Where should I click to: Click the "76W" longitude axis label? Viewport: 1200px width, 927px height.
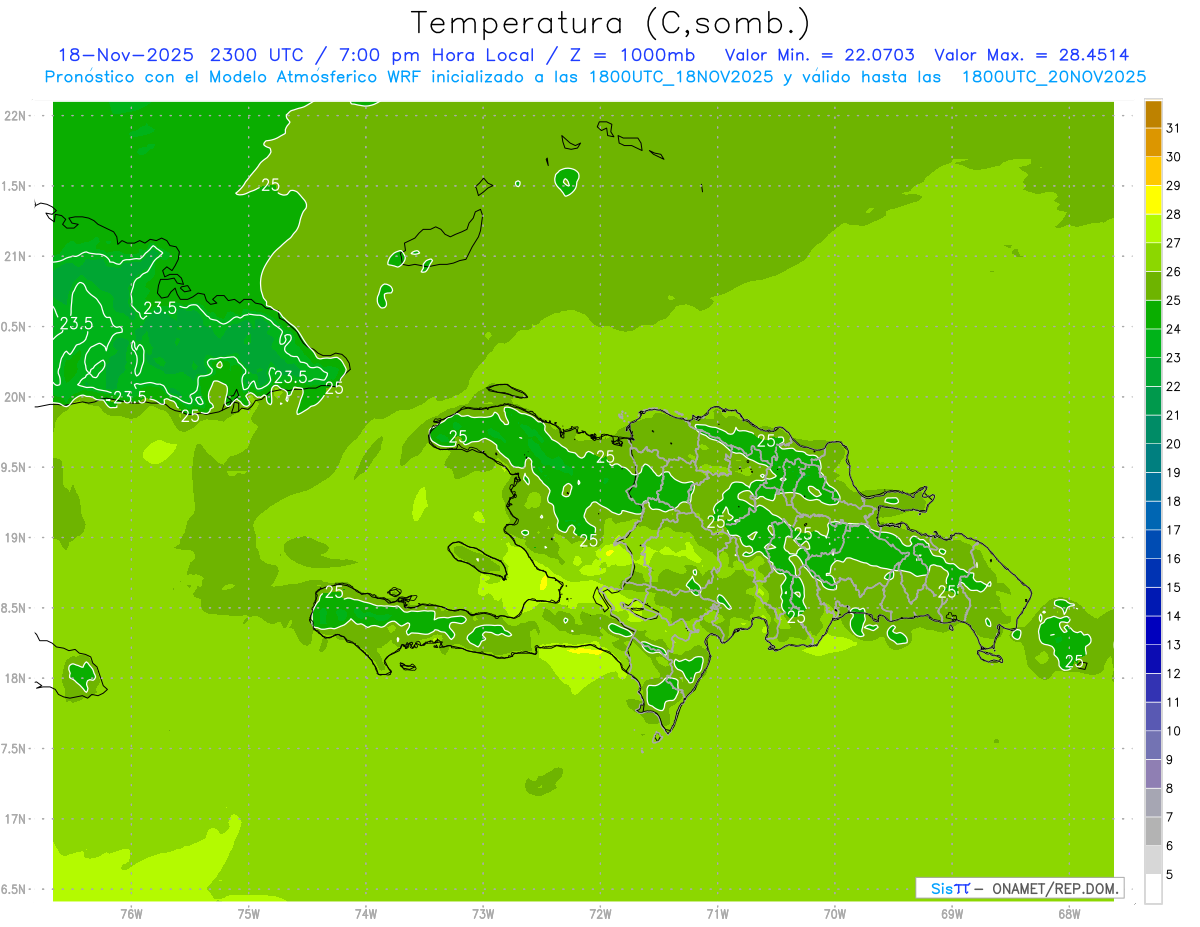(x=131, y=914)
